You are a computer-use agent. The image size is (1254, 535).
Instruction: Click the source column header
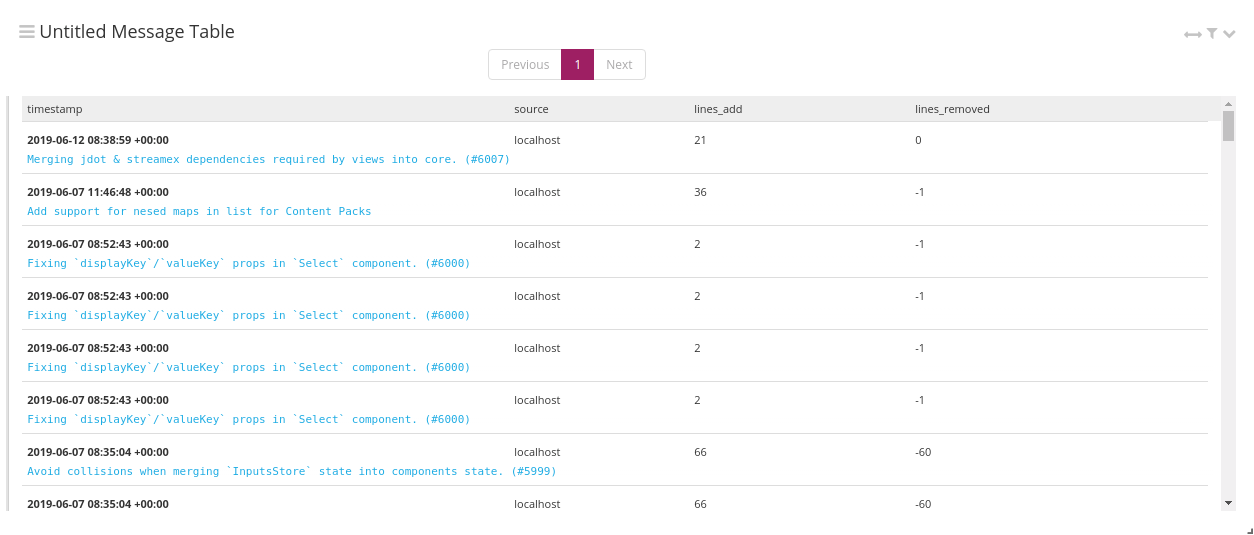pyautogui.click(x=531, y=109)
